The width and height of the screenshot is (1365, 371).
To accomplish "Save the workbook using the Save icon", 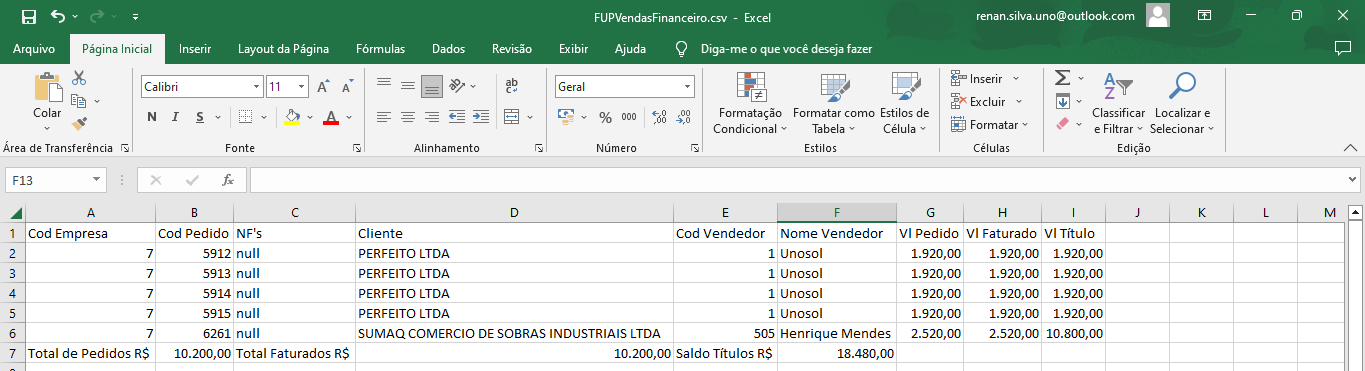I will [x=28, y=17].
